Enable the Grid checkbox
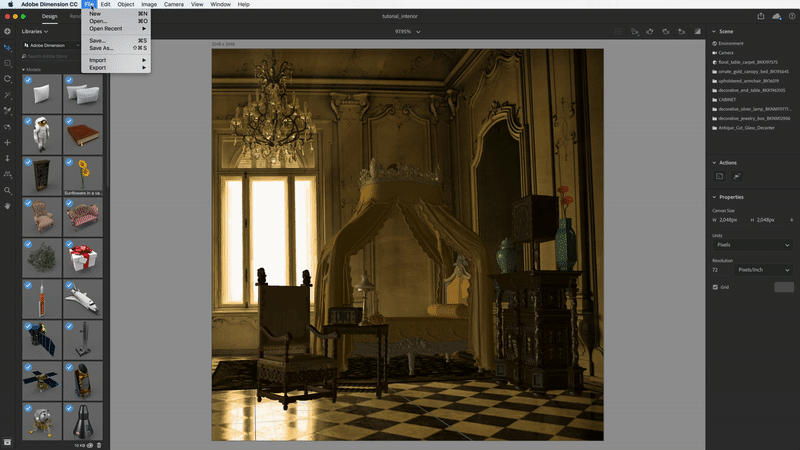Image resolution: width=800 pixels, height=450 pixels. 715,287
